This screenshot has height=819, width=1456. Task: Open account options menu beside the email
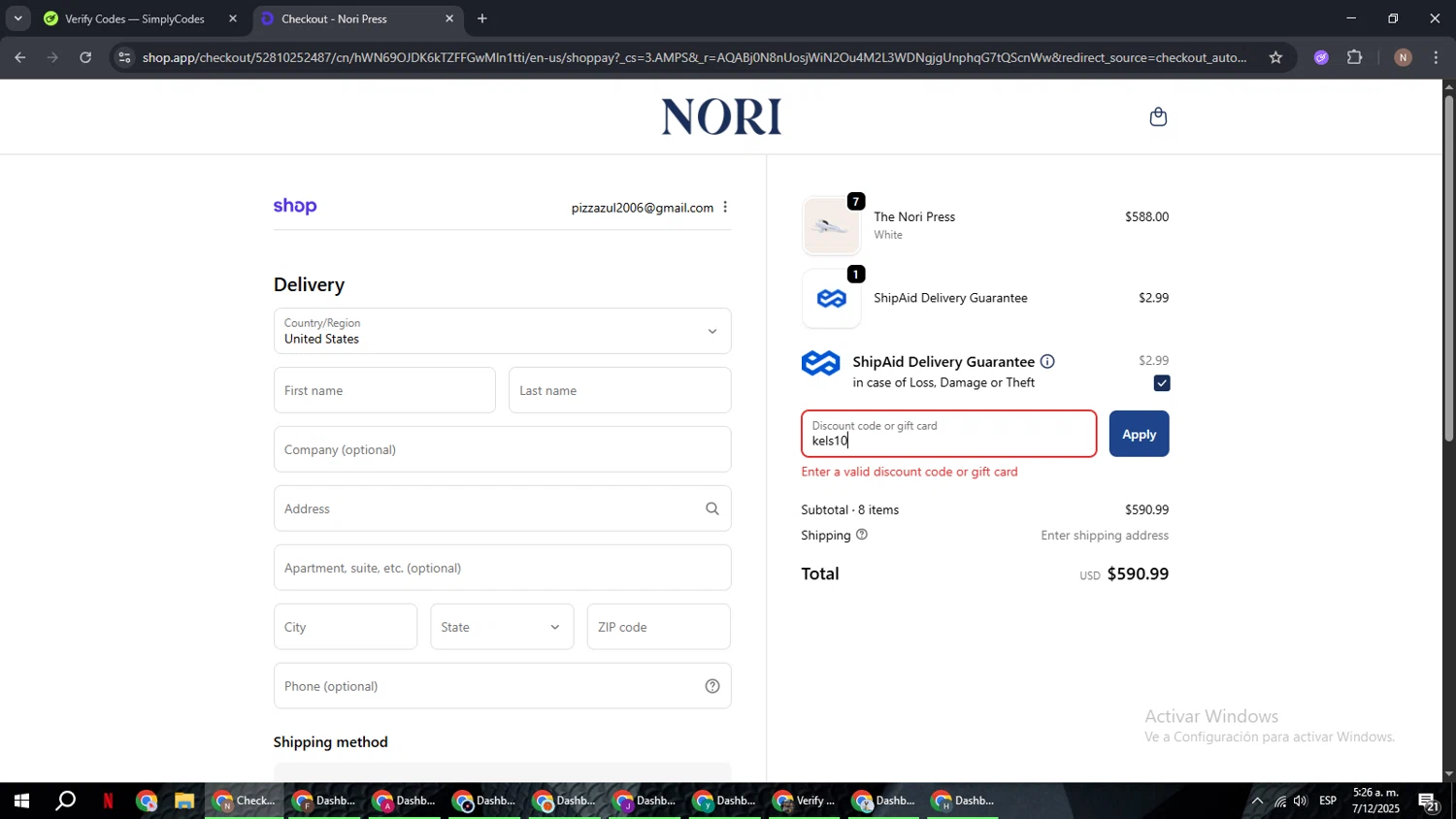click(x=725, y=208)
